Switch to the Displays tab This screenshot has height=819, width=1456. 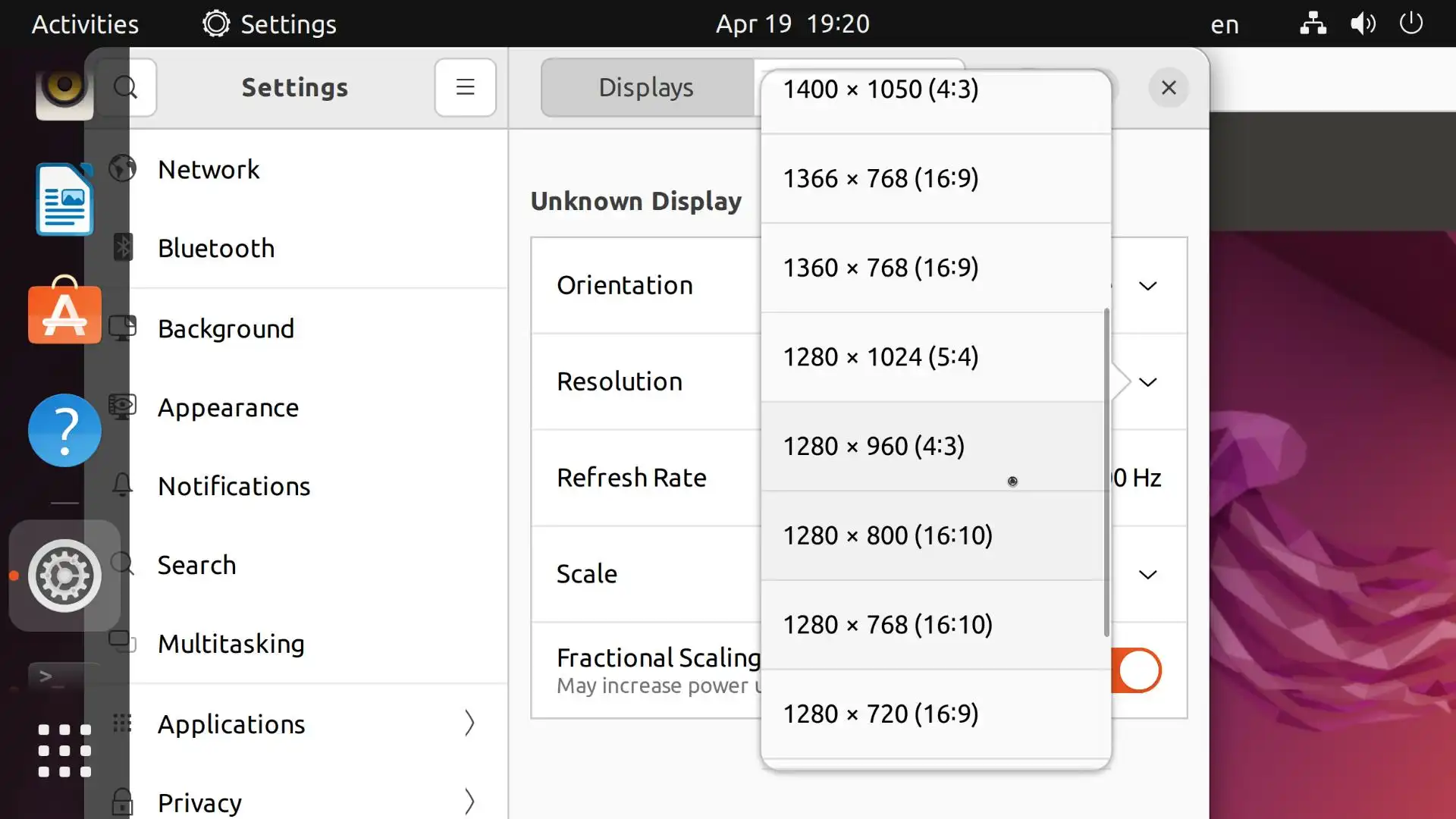click(x=646, y=87)
